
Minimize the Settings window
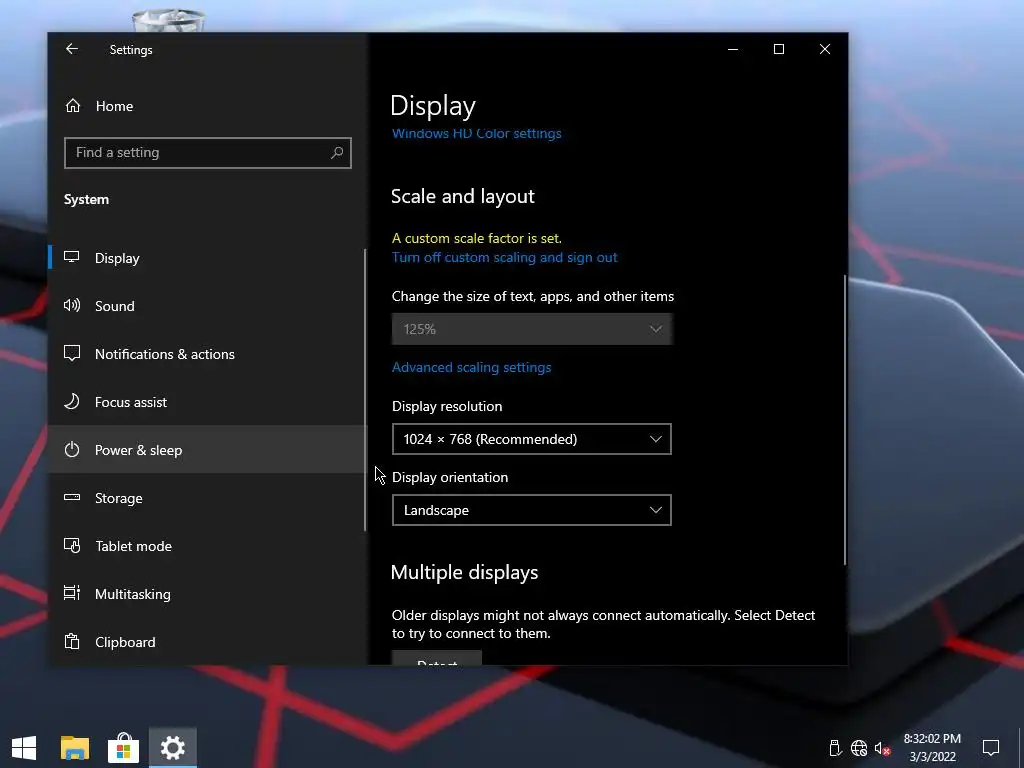tap(733, 49)
